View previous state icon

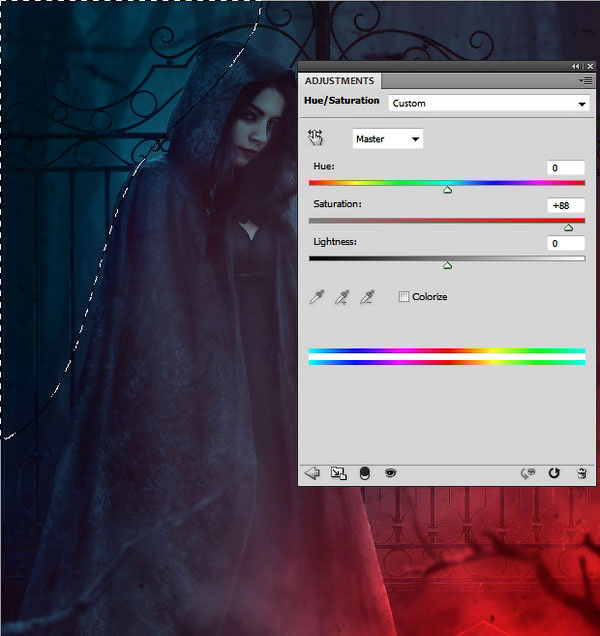528,473
